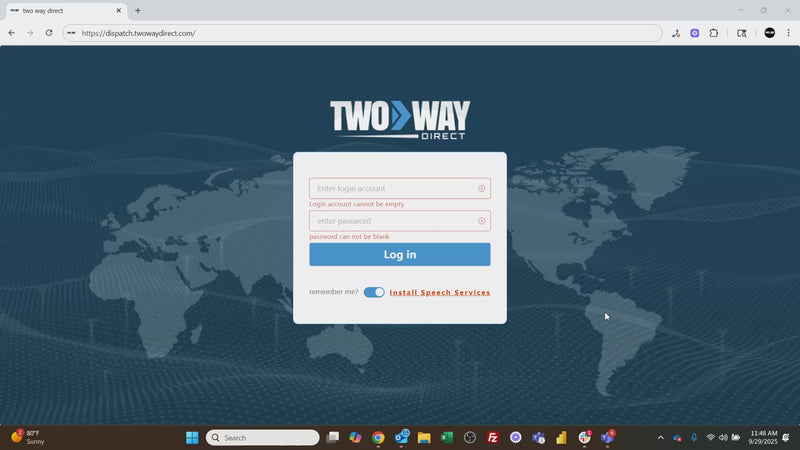This screenshot has height=450, width=800.
Task: Toggle the remember me switch
Action: 374,292
